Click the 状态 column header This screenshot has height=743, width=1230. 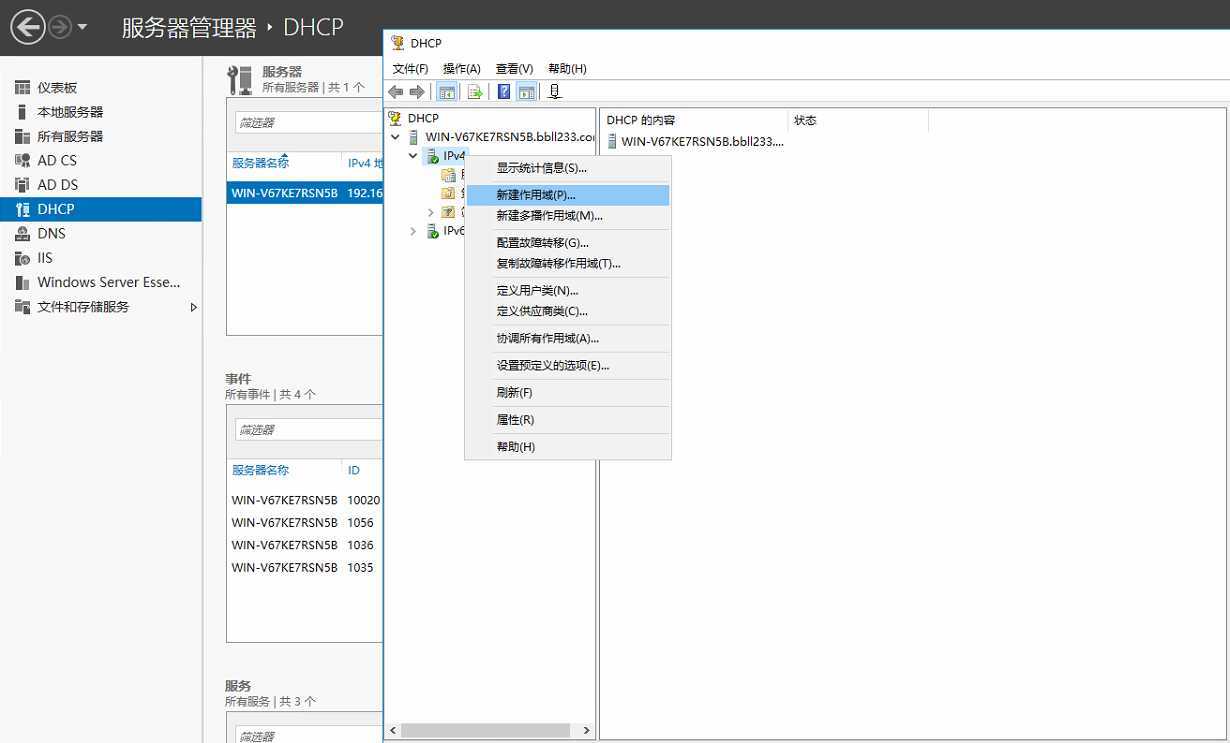[x=858, y=120]
